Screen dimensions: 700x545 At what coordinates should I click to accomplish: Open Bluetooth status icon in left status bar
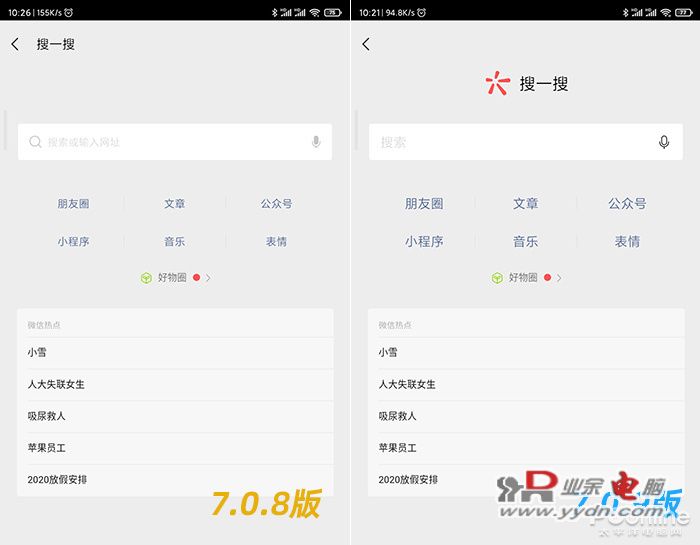click(275, 12)
